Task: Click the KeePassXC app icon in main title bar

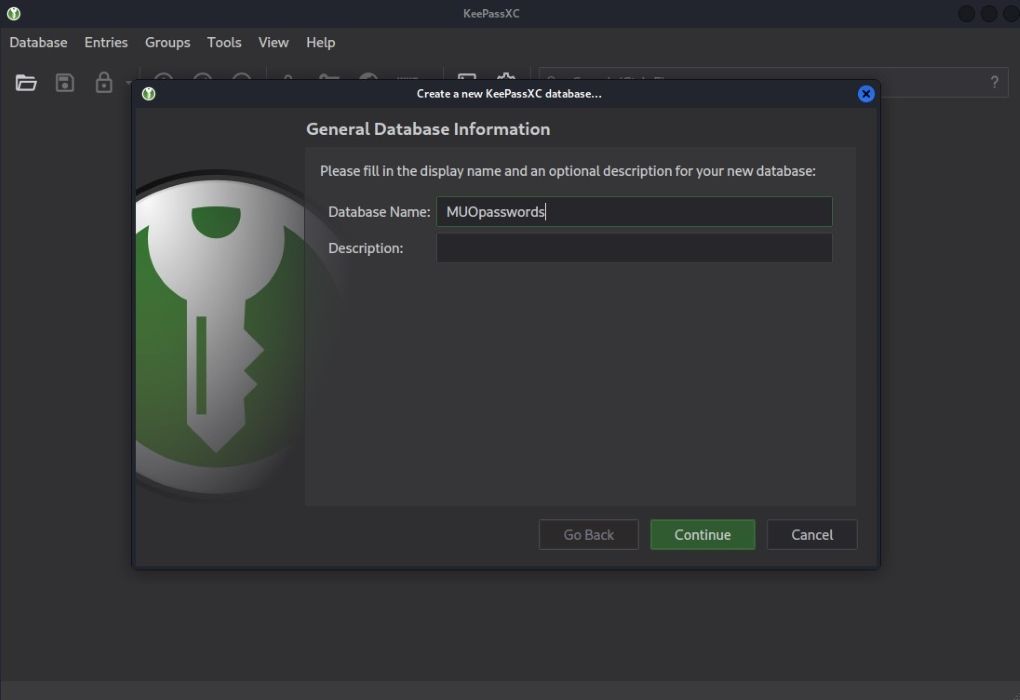Action: (x=13, y=13)
